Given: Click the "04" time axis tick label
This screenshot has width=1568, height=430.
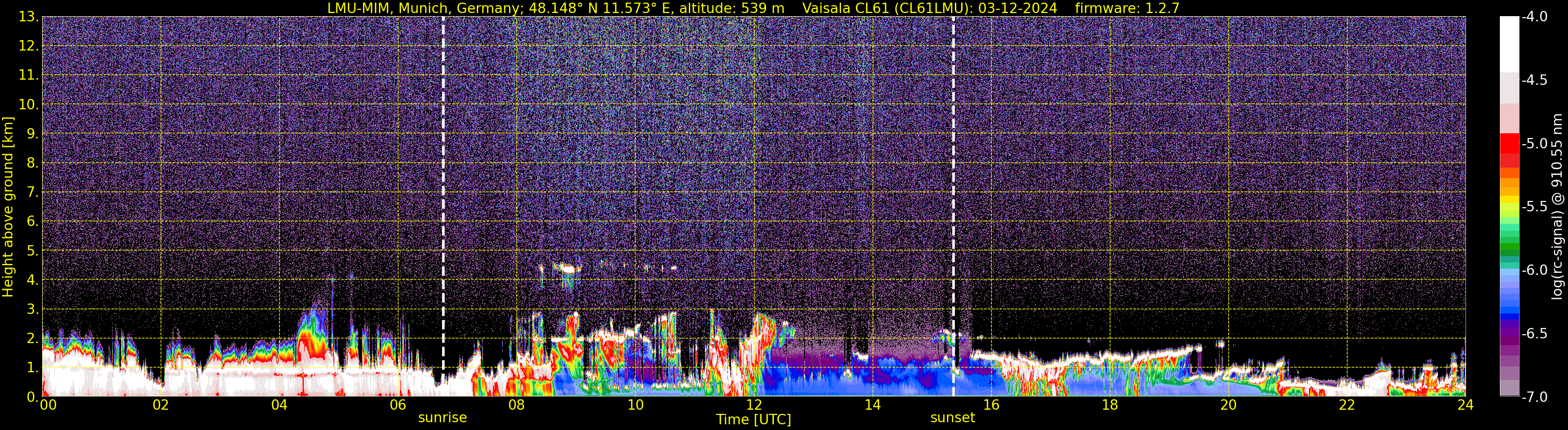Looking at the screenshot, I should 279,405.
